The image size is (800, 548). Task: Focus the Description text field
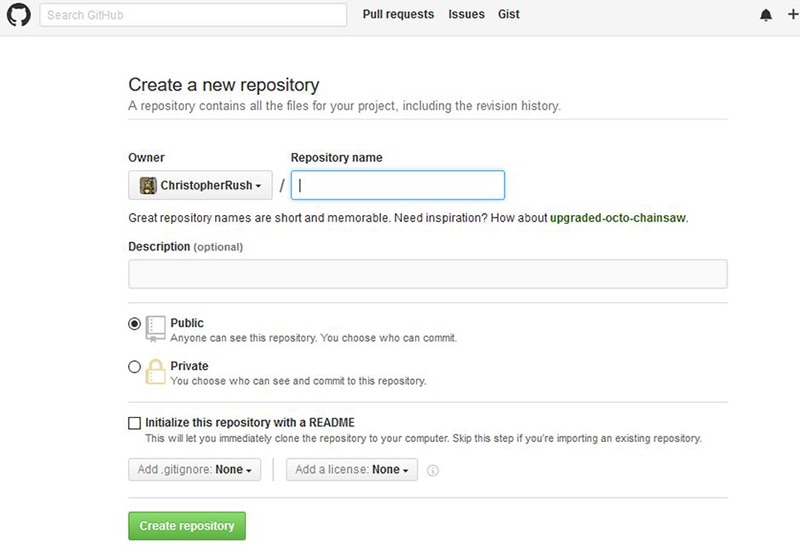pyautogui.click(x=427, y=274)
